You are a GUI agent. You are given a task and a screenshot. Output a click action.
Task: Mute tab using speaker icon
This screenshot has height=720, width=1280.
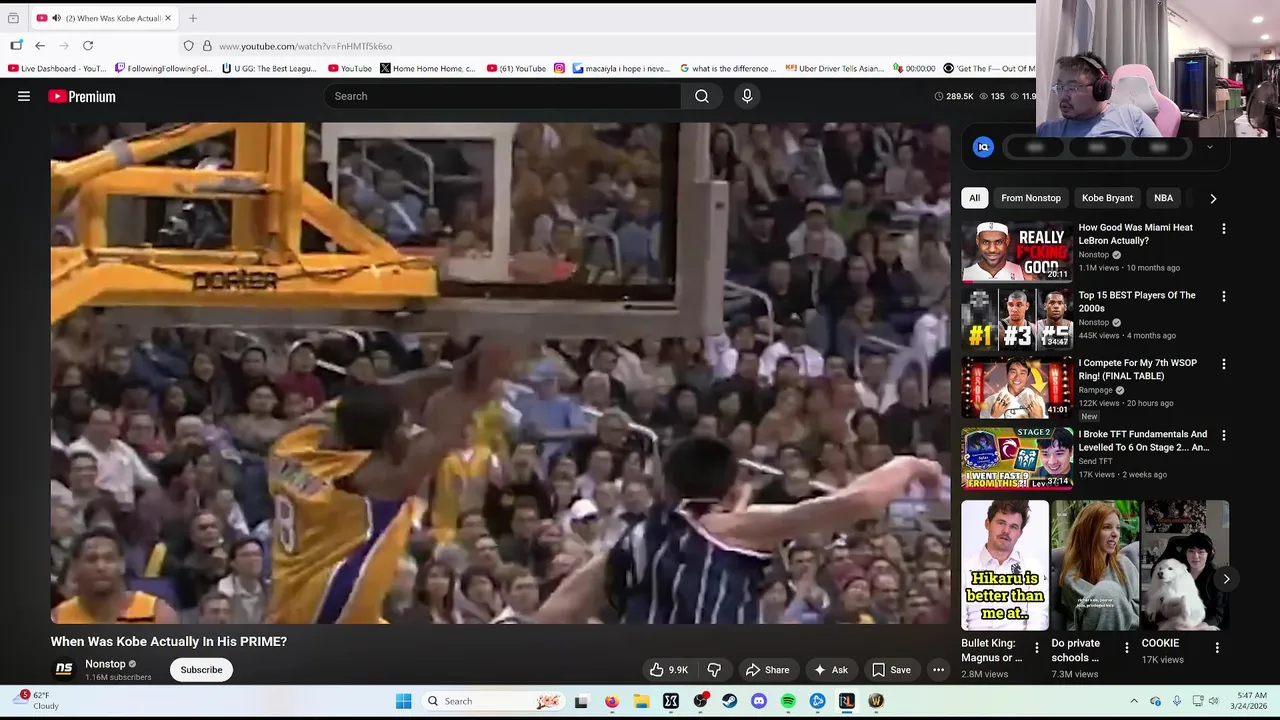click(x=56, y=18)
